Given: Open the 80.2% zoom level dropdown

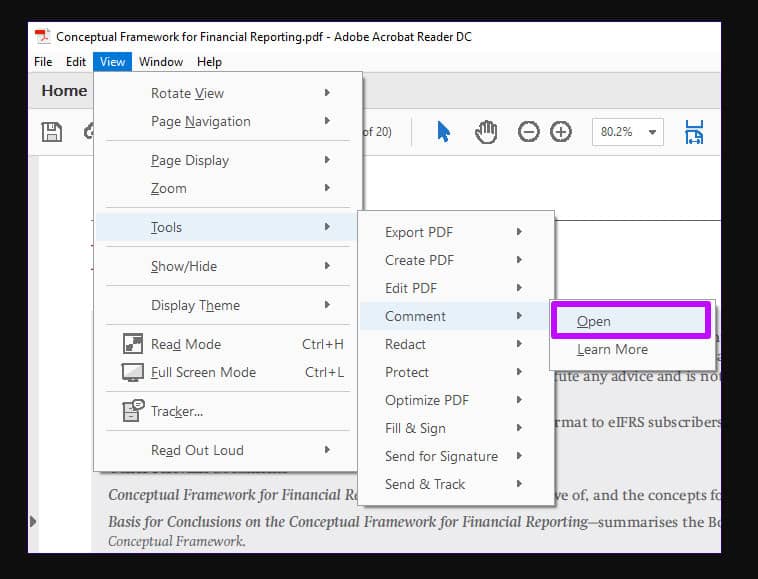Looking at the screenshot, I should 627,131.
